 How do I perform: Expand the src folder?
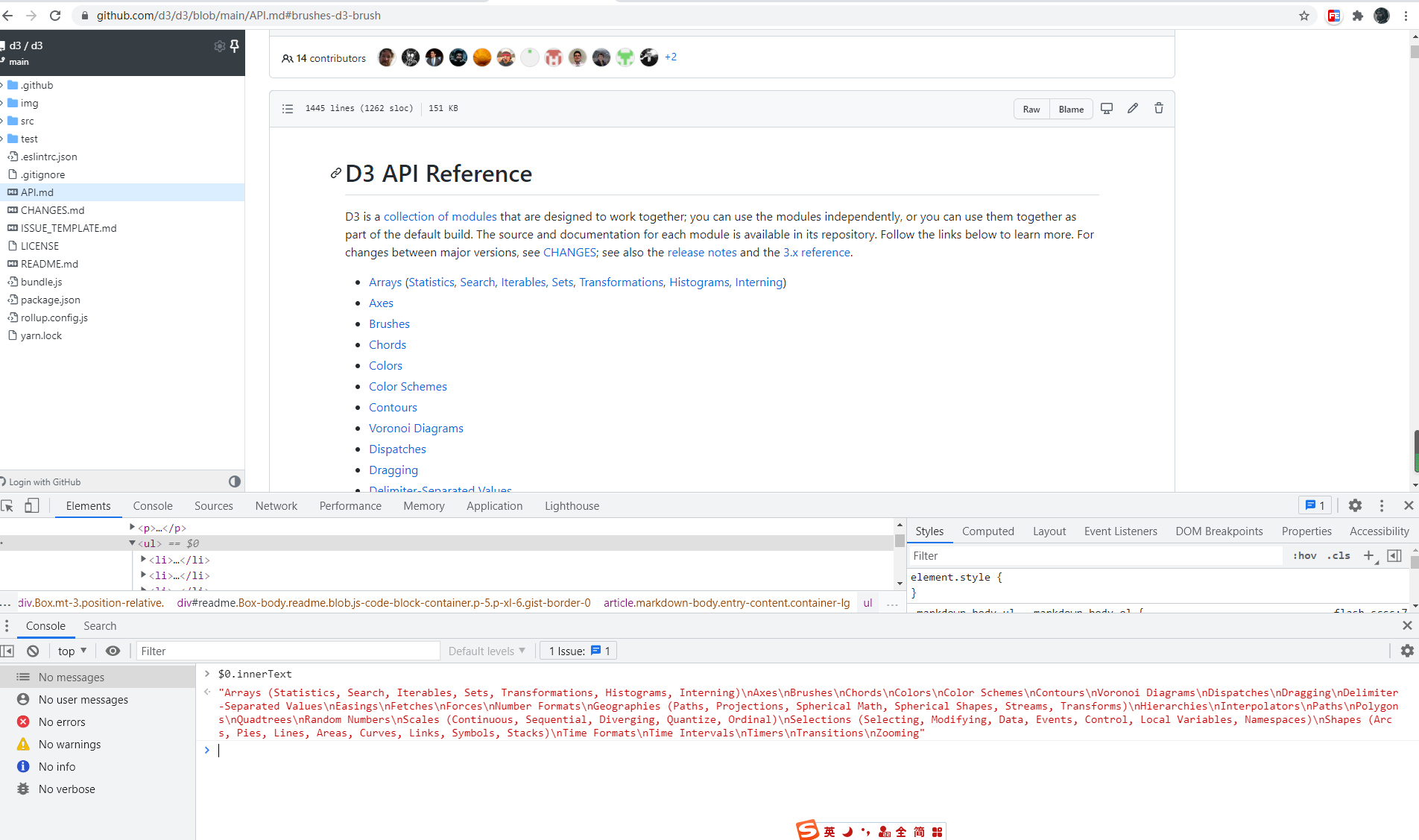(2, 121)
